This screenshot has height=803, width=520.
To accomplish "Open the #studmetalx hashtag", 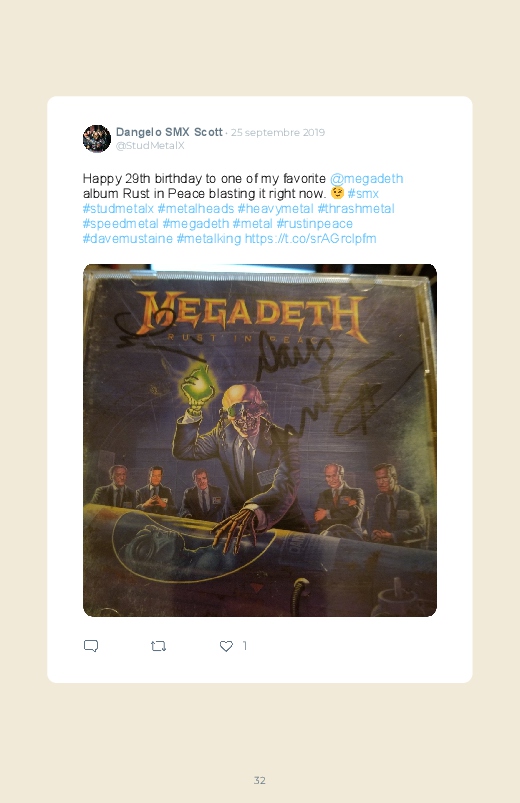I will [118, 208].
